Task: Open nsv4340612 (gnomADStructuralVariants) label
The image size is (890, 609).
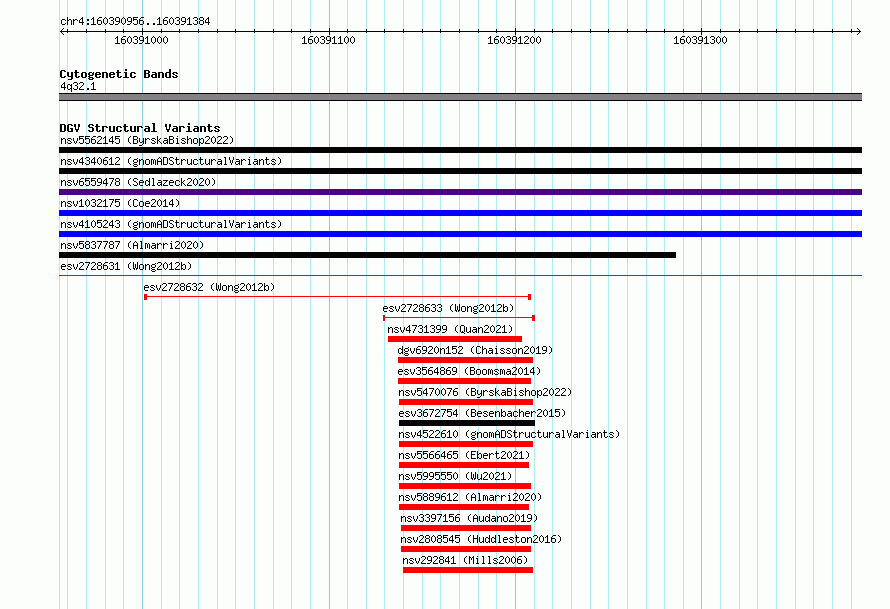Action: pyautogui.click(x=171, y=161)
